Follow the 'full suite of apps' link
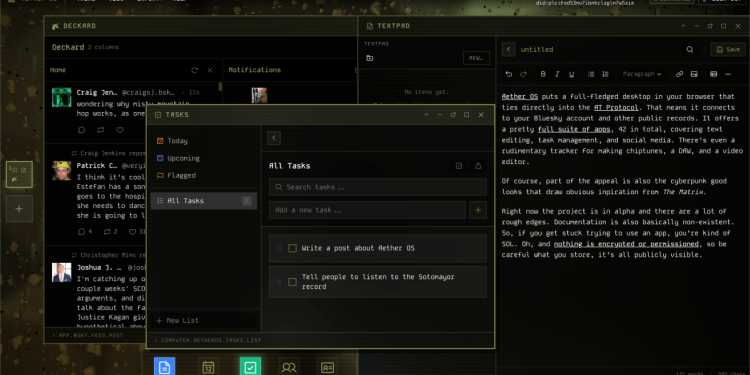 pos(574,129)
